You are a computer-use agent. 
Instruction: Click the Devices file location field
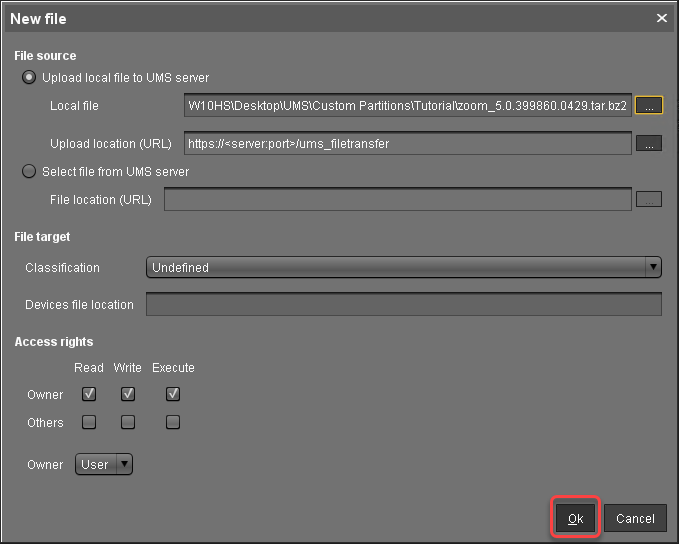(x=403, y=304)
